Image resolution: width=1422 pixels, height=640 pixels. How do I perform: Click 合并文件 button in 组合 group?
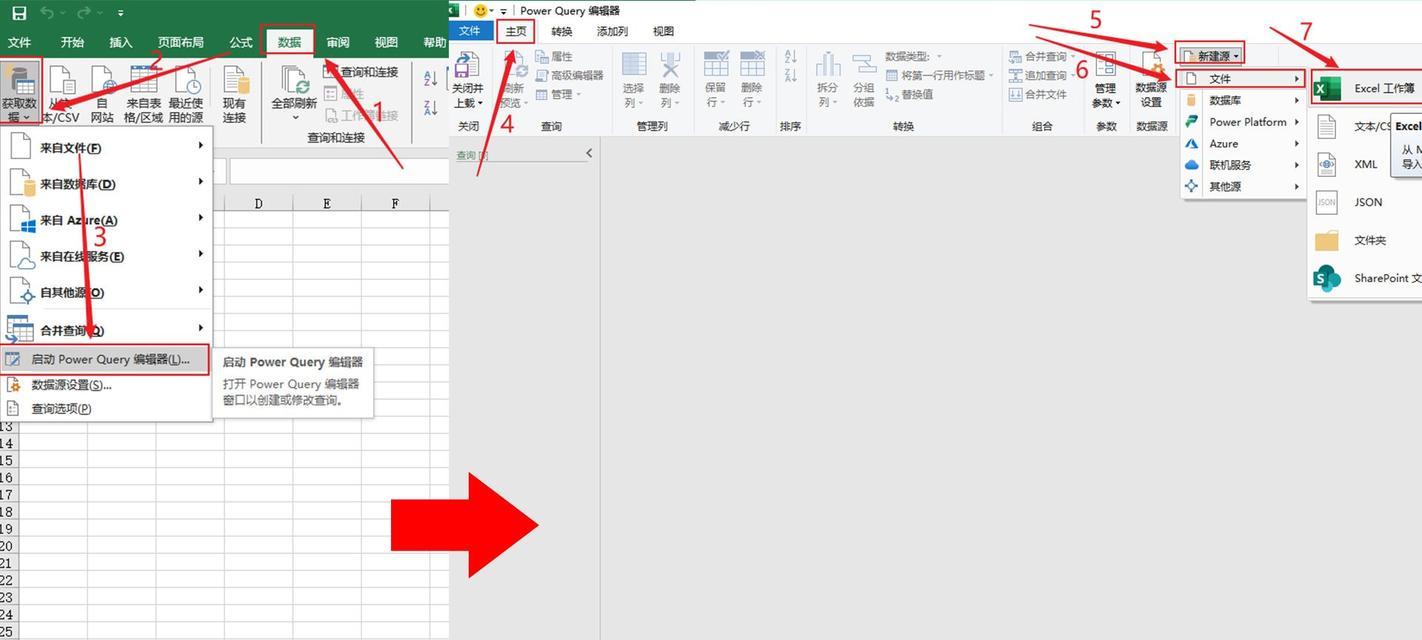[x=1038, y=94]
